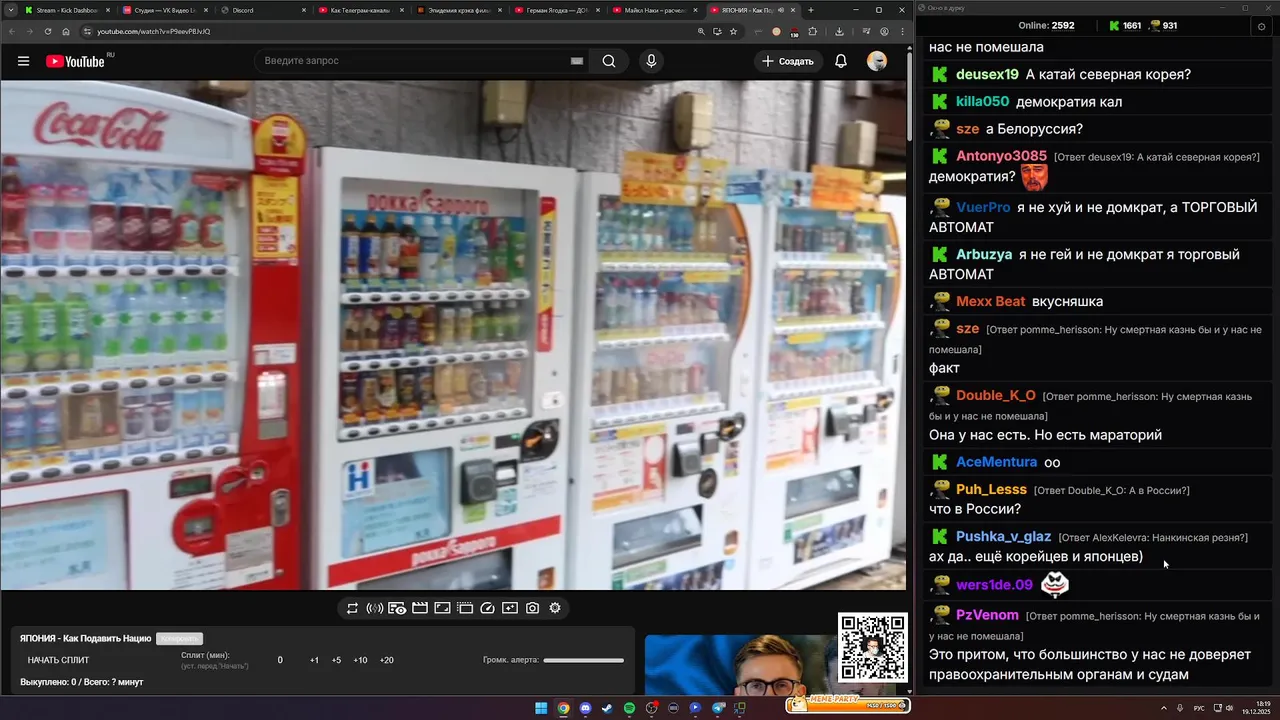Click username deusex19 in chat
This screenshot has height=720, width=1280.
click(987, 74)
